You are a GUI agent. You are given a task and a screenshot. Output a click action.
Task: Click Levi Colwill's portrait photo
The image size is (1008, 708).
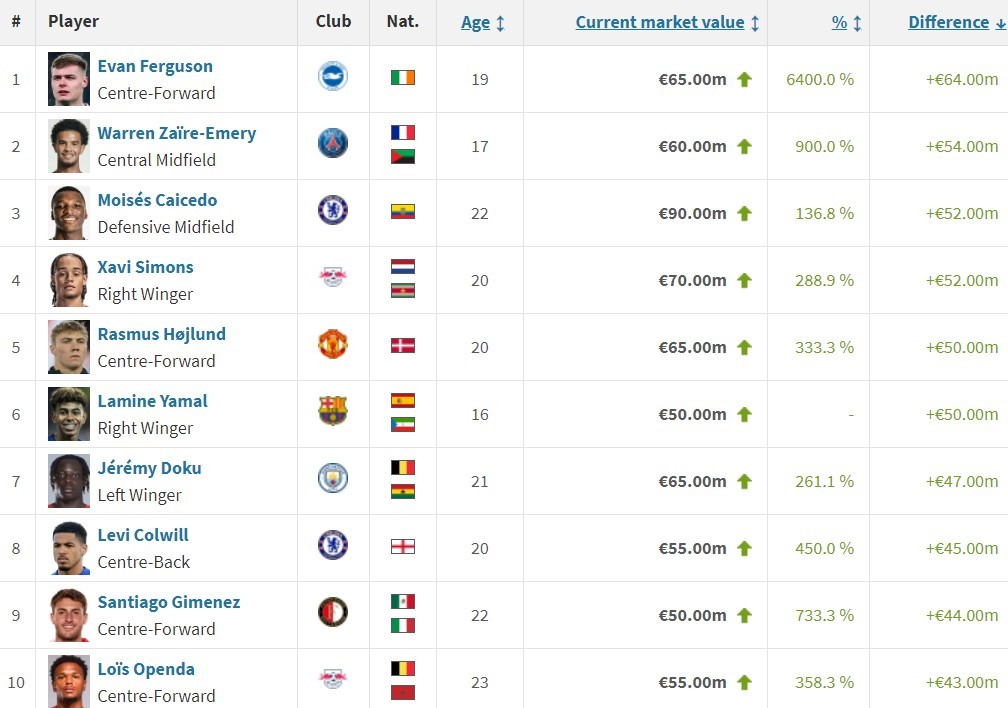click(x=69, y=548)
